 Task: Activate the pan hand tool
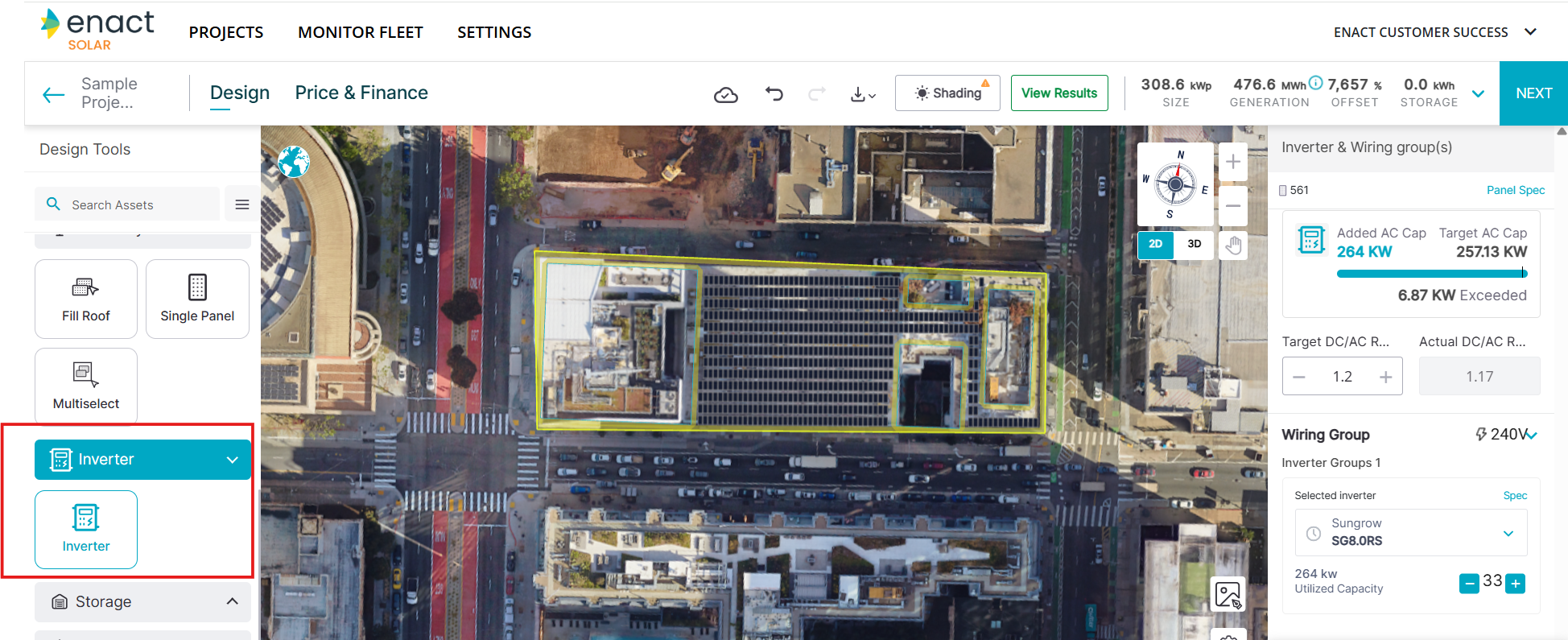(1232, 245)
